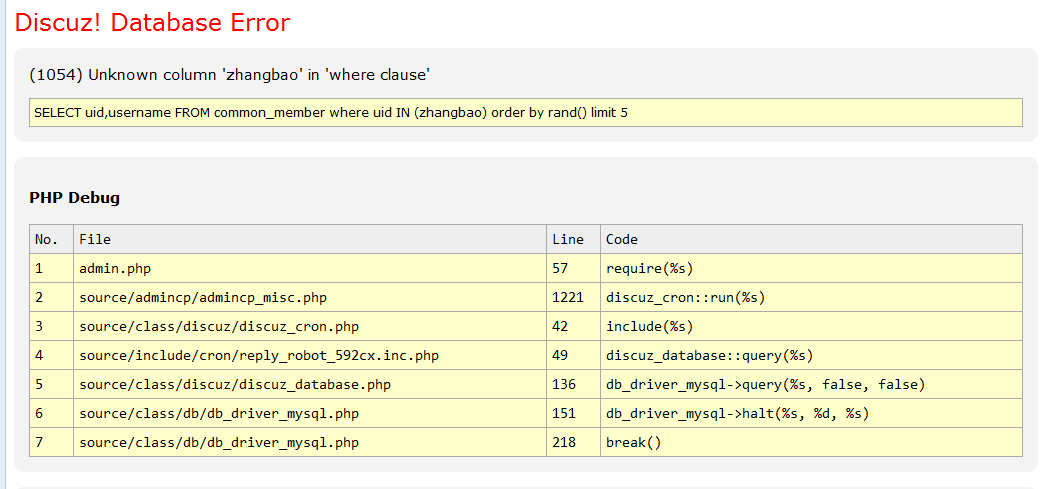Click the "PHP Debug" section heading
The width and height of the screenshot is (1053, 489).
pos(74,197)
